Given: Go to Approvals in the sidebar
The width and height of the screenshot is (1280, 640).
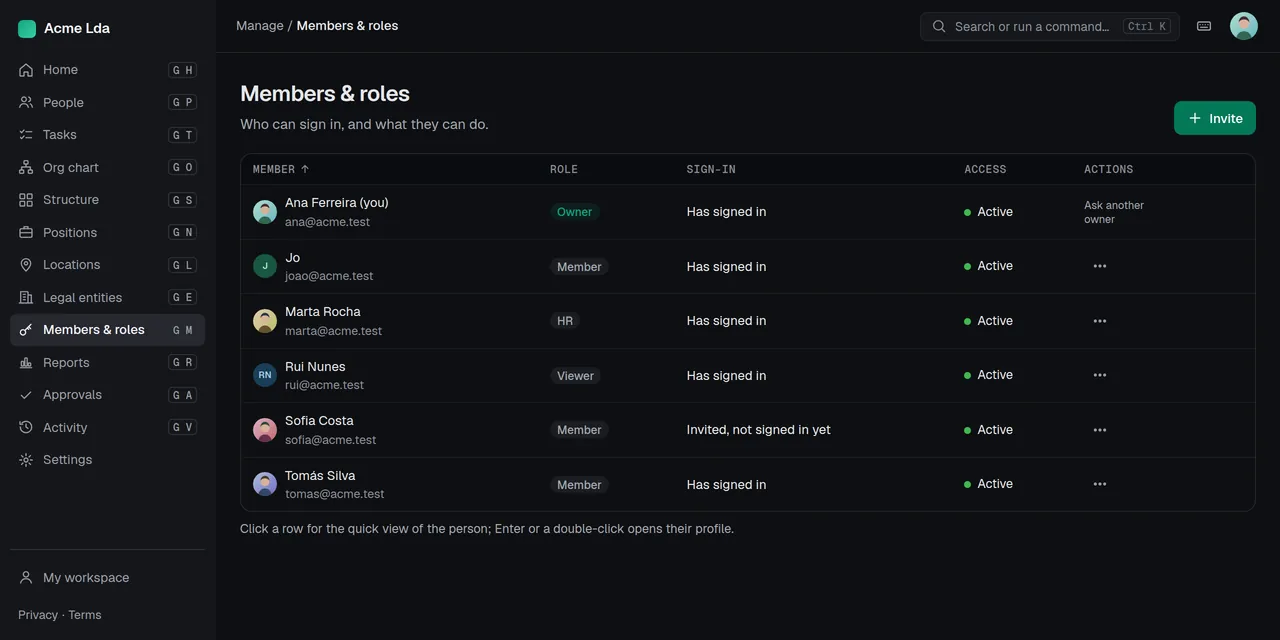Looking at the screenshot, I should [x=108, y=395].
